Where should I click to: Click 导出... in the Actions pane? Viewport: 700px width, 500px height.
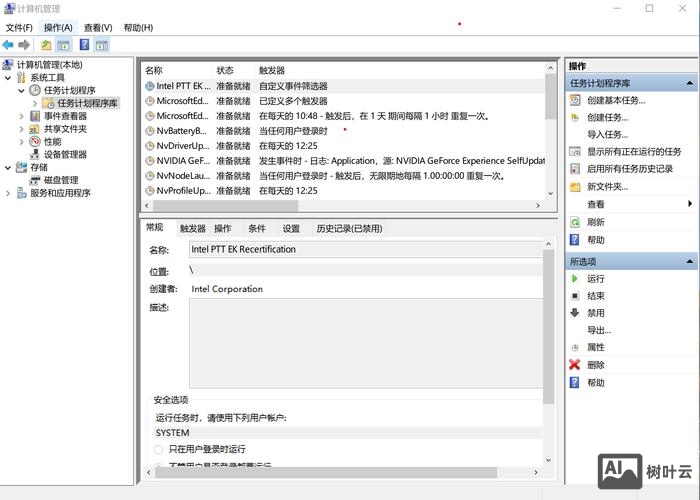[599, 330]
